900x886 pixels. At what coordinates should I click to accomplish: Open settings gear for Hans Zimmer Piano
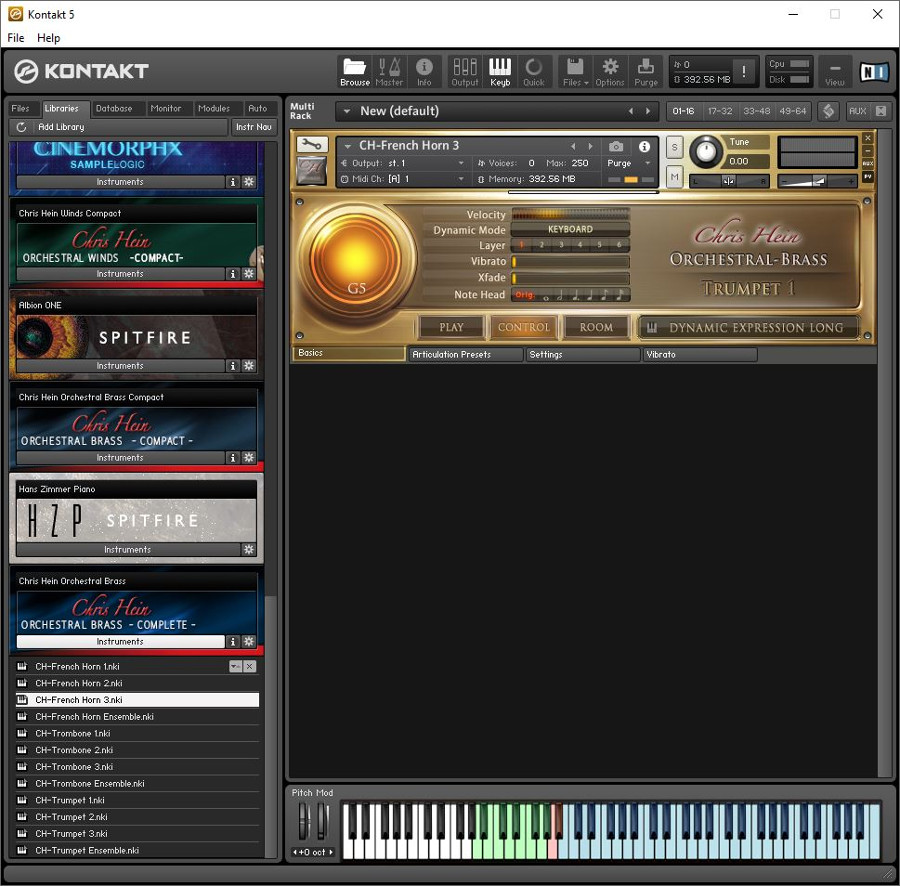[249, 549]
